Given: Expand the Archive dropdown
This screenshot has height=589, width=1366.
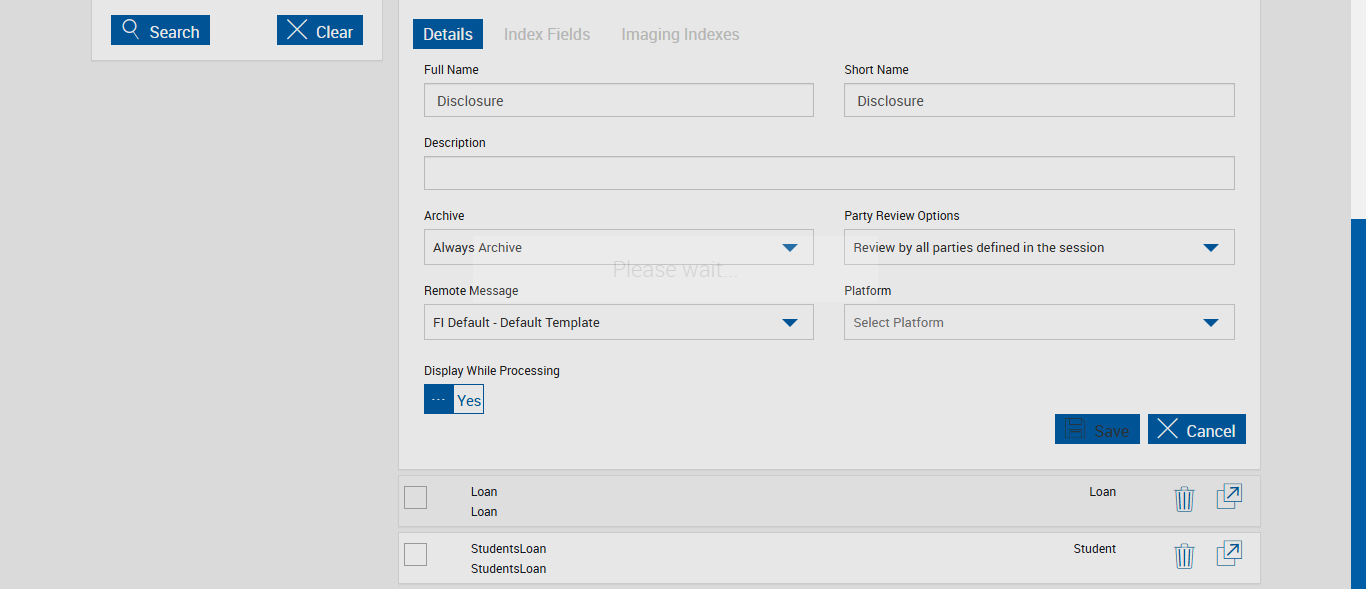Looking at the screenshot, I should pyautogui.click(x=618, y=248).
